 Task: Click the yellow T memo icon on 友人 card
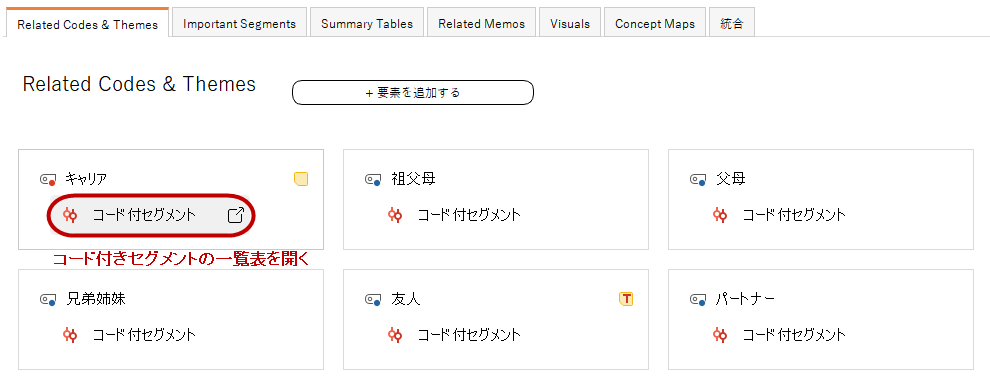[626, 299]
